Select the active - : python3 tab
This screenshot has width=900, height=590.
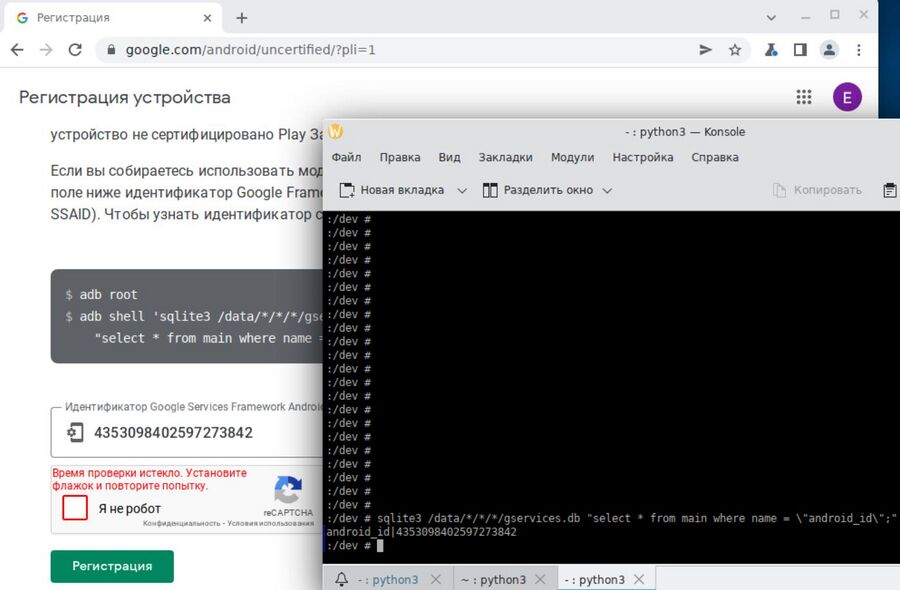(x=594, y=580)
